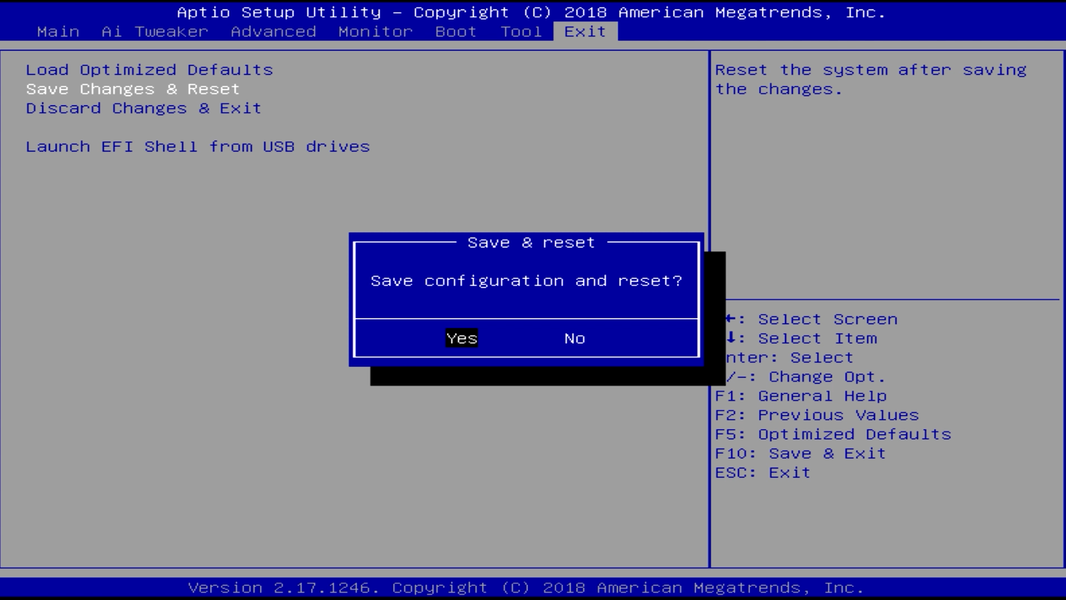Open the Main tab
Screen dimensions: 1066x600
(58, 31)
